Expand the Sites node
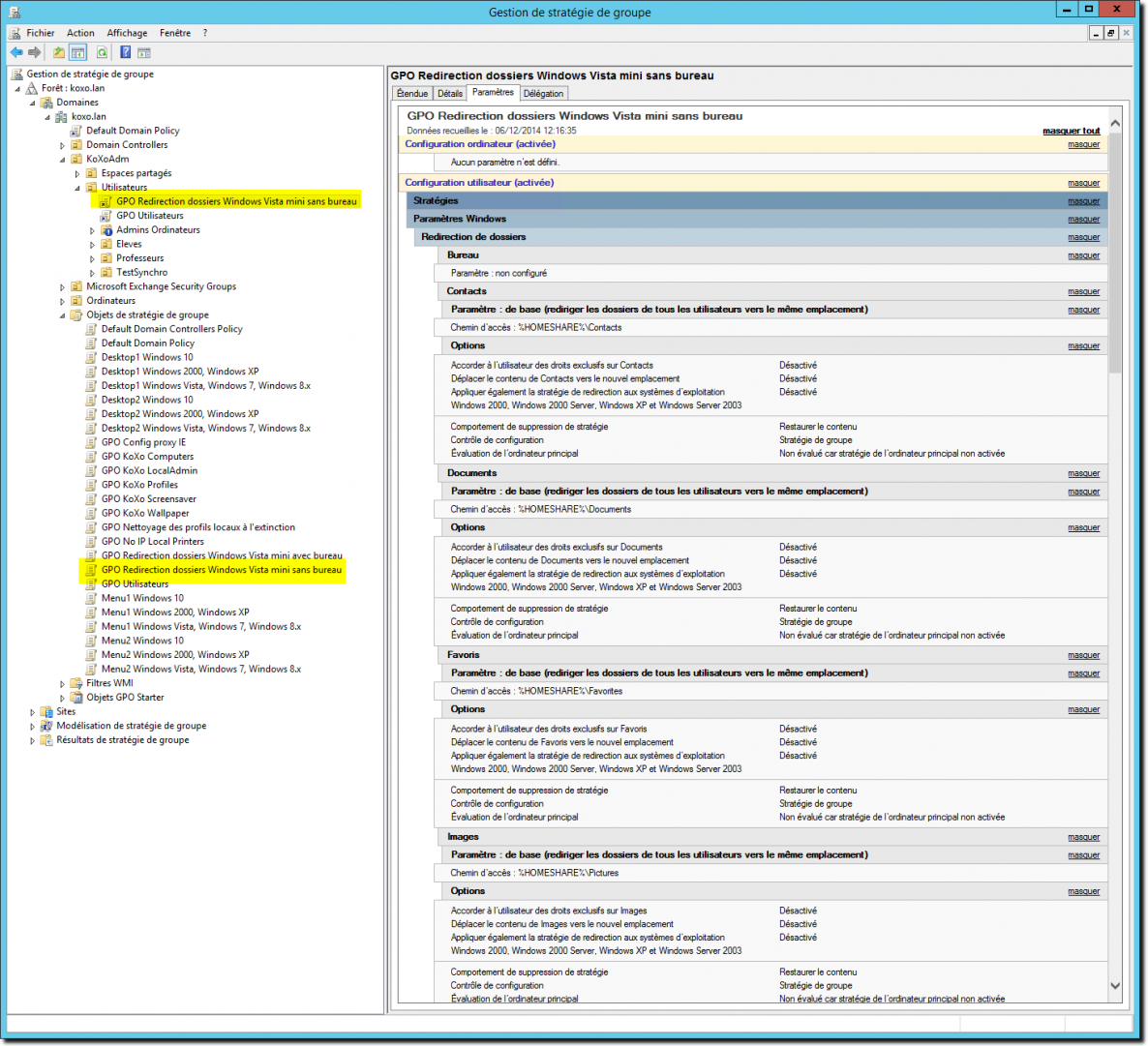 click(x=32, y=712)
